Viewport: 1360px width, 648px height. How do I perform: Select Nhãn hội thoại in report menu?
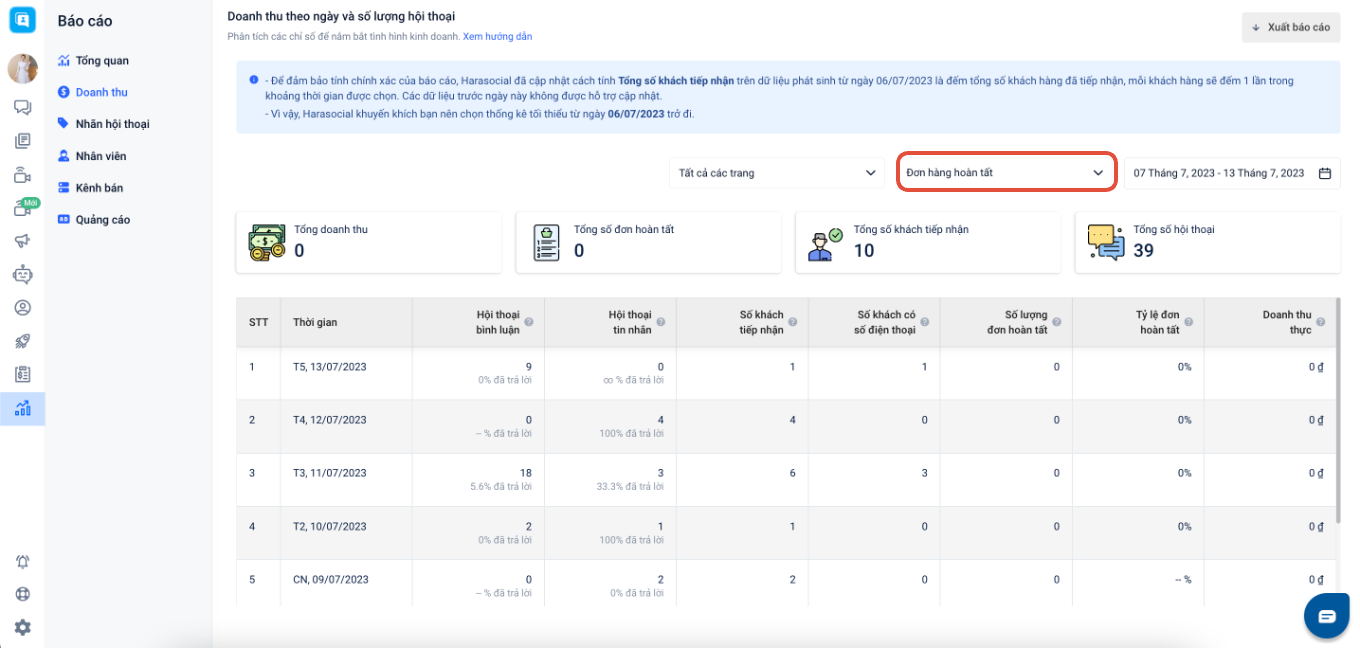coord(112,124)
